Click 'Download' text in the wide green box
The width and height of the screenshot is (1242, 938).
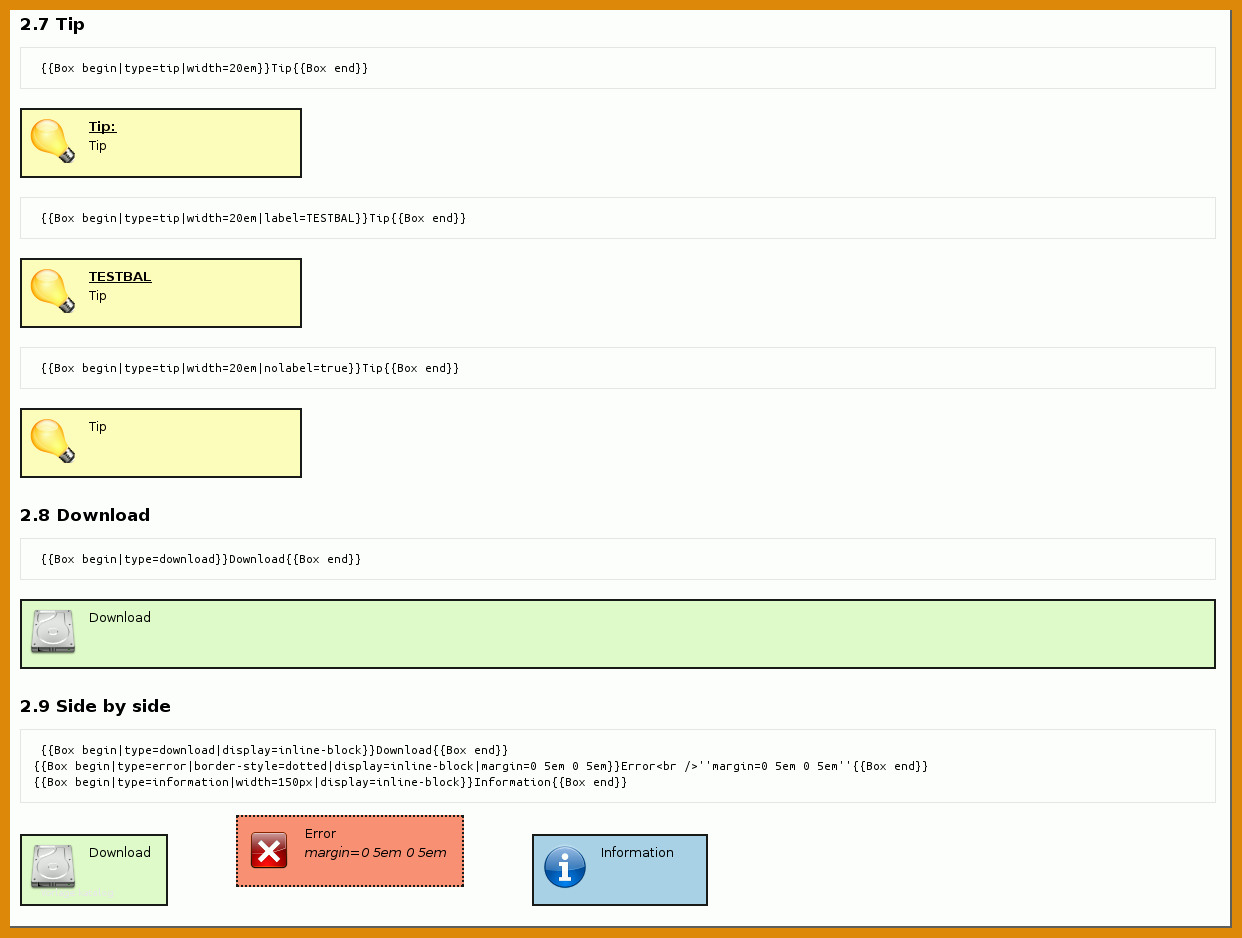pos(120,618)
